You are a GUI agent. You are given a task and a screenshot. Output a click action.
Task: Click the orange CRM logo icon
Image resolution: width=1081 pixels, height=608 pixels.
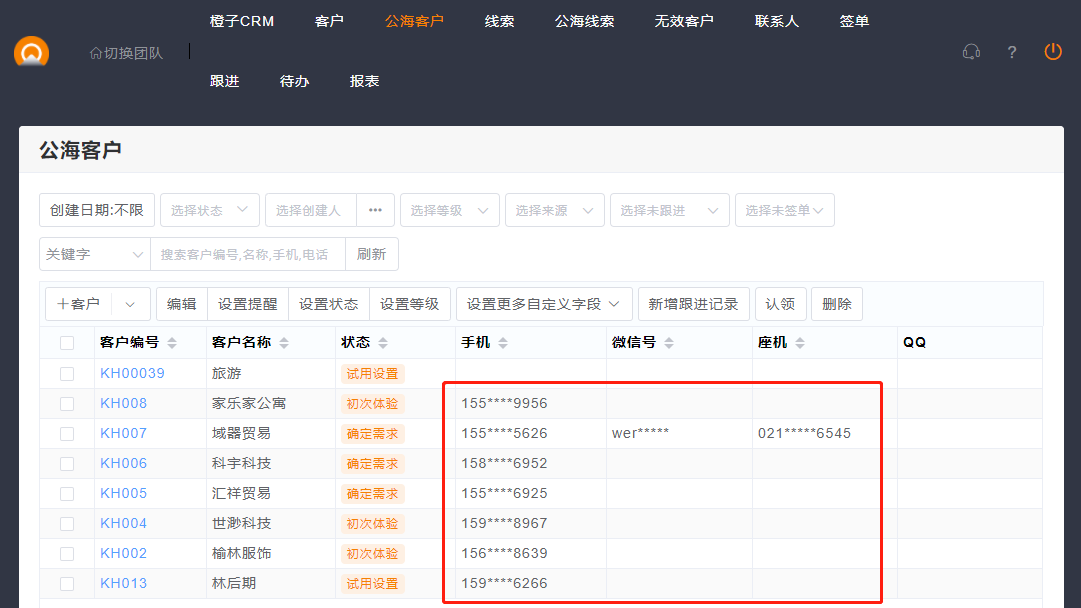pyautogui.click(x=32, y=52)
